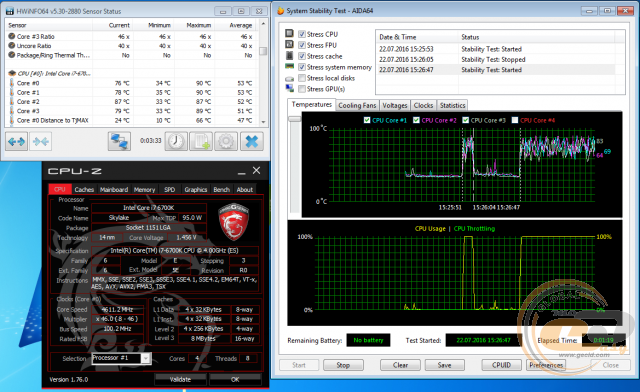Click HWiNFO64 title bar app icon
640x392 pixels.
[10, 11]
